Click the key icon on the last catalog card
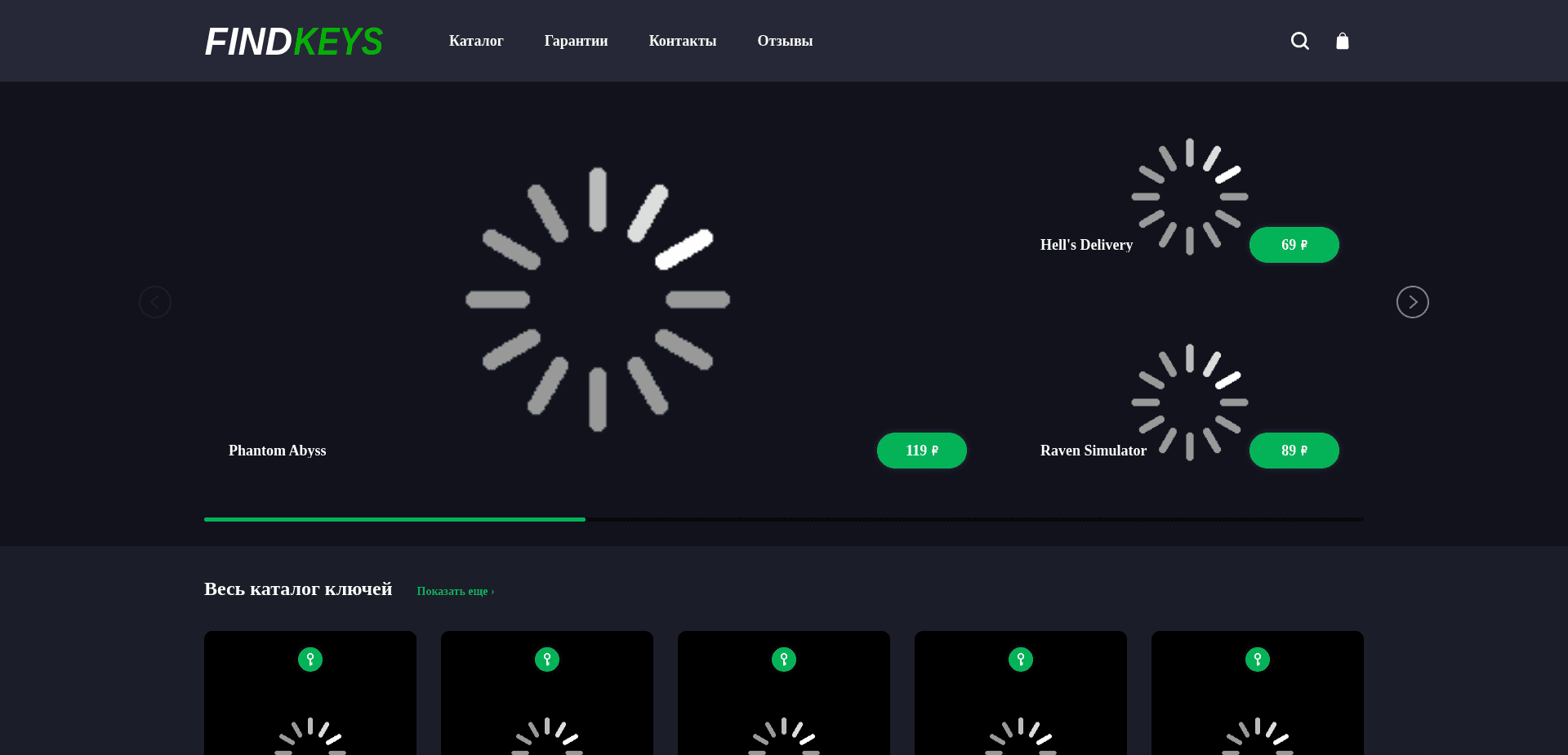Image resolution: width=1568 pixels, height=755 pixels. click(x=1257, y=659)
